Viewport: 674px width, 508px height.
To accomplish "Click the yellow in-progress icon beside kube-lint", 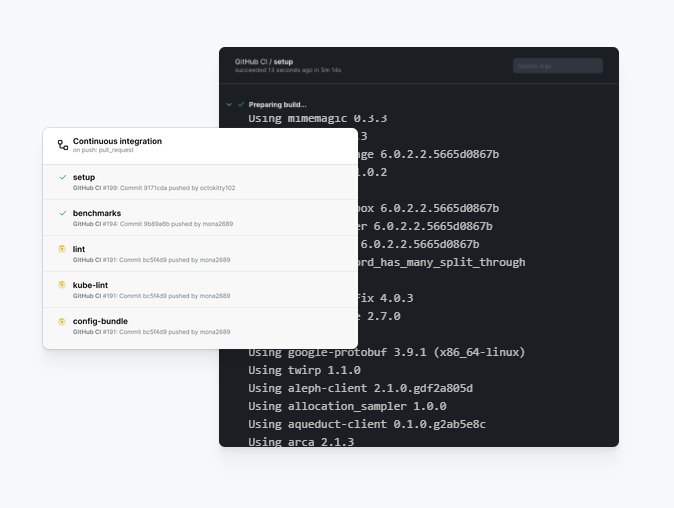I will click(x=62, y=285).
